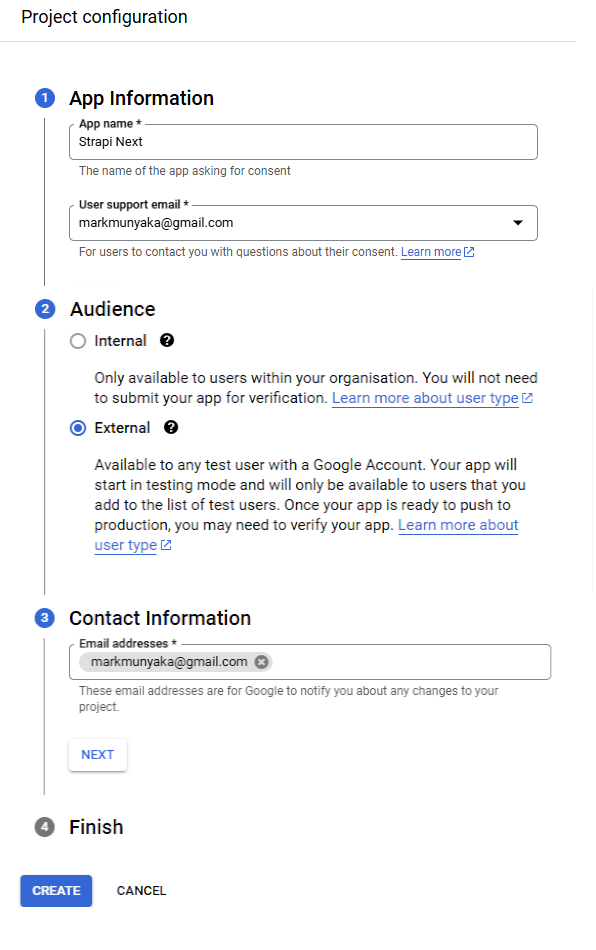This screenshot has height=950, width=596.
Task: Click step 4 Finish number icon
Action: 45,827
